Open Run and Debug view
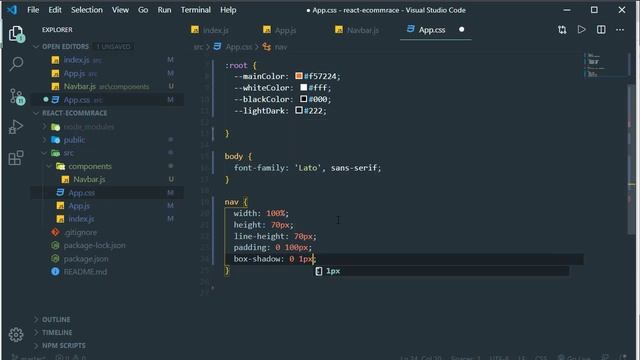The width and height of the screenshot is (640, 360). (16, 127)
